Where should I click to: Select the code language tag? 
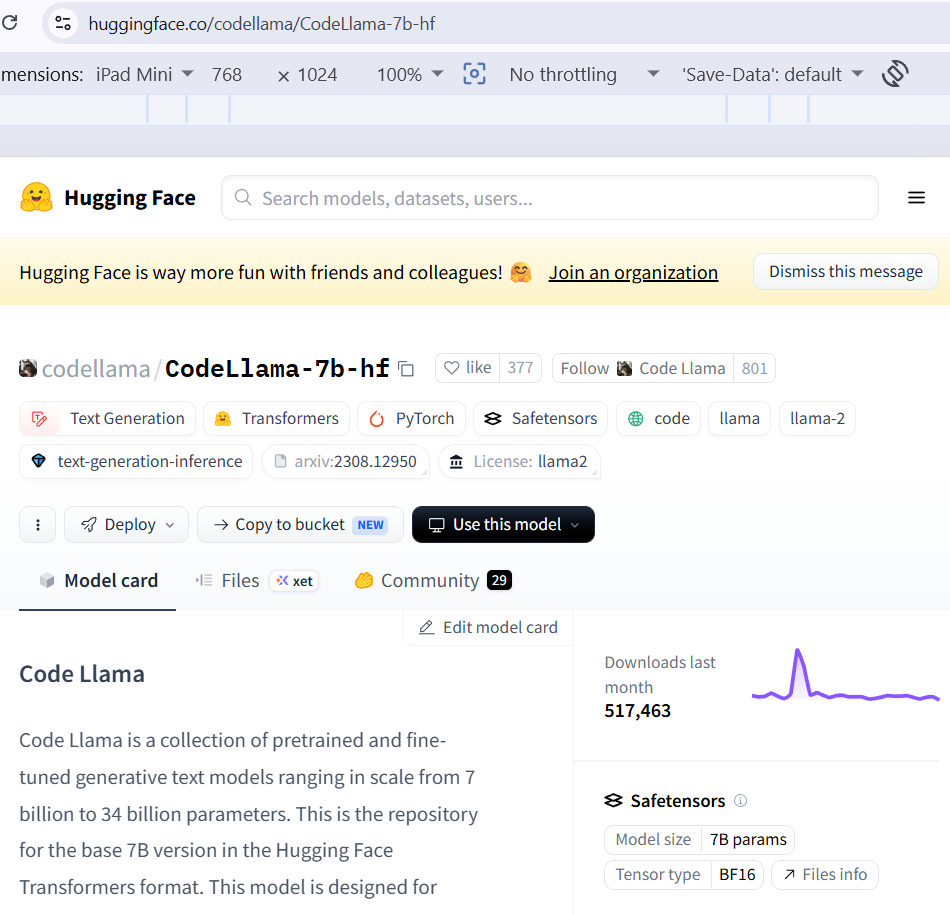pyautogui.click(x=659, y=419)
